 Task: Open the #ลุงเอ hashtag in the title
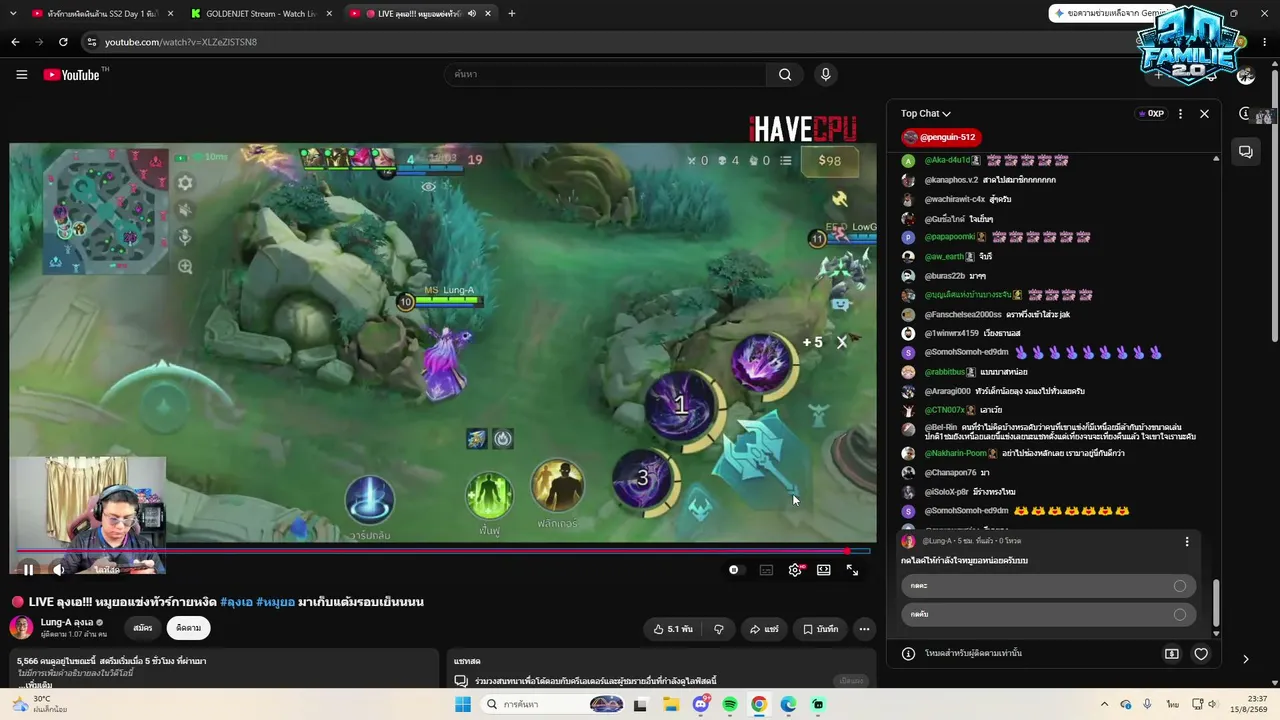[236, 602]
